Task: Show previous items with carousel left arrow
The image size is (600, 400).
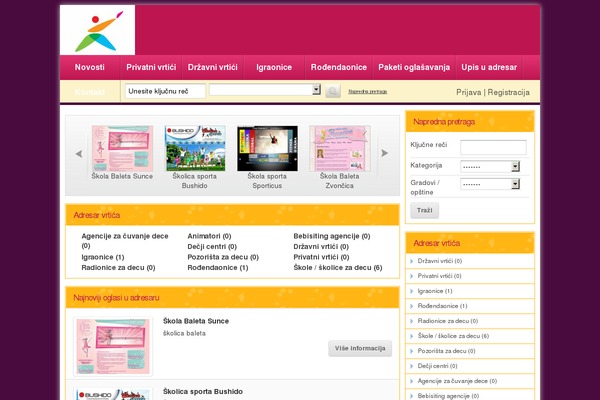Action: coord(79,154)
